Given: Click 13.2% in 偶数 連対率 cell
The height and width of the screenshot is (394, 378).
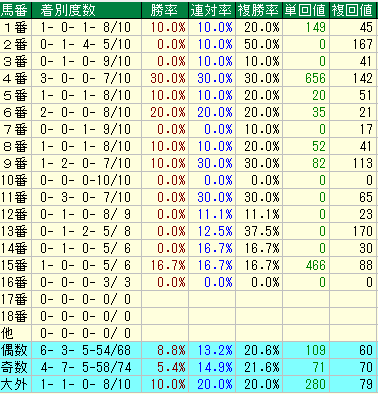Looking at the screenshot, I should click(x=215, y=350).
